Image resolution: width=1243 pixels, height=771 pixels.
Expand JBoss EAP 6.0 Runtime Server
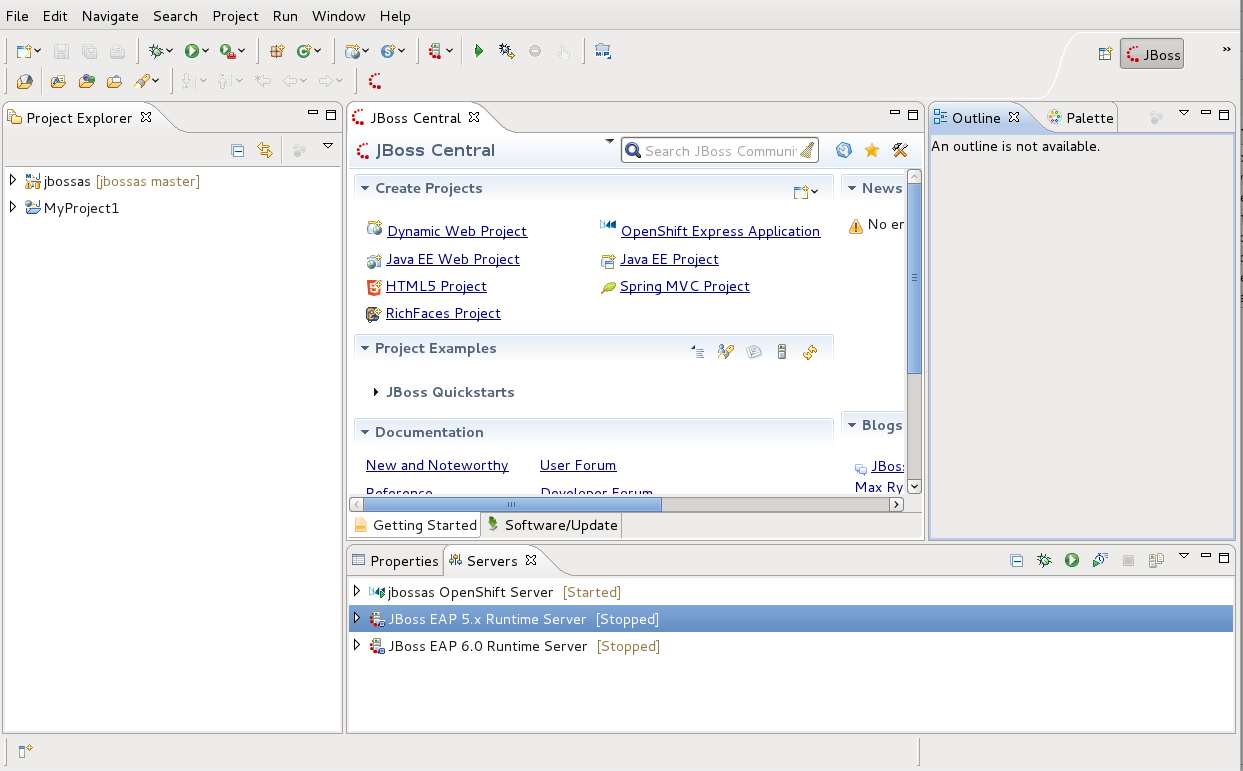pyautogui.click(x=357, y=645)
